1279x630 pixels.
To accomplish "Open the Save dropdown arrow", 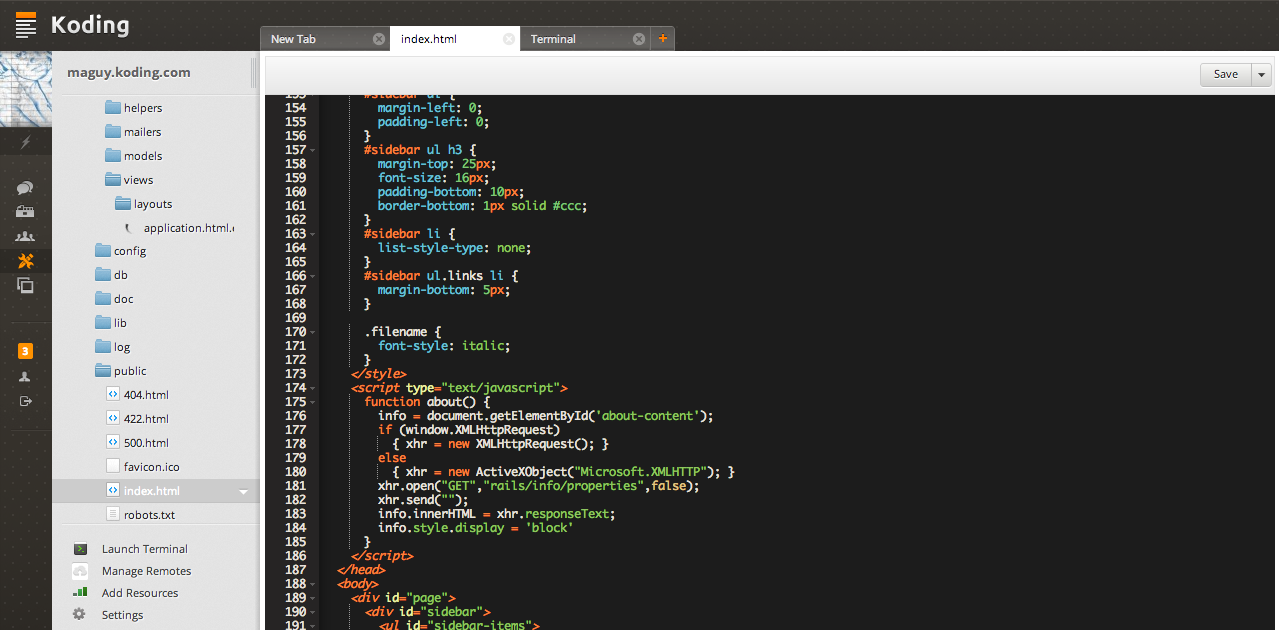I will 1261,74.
